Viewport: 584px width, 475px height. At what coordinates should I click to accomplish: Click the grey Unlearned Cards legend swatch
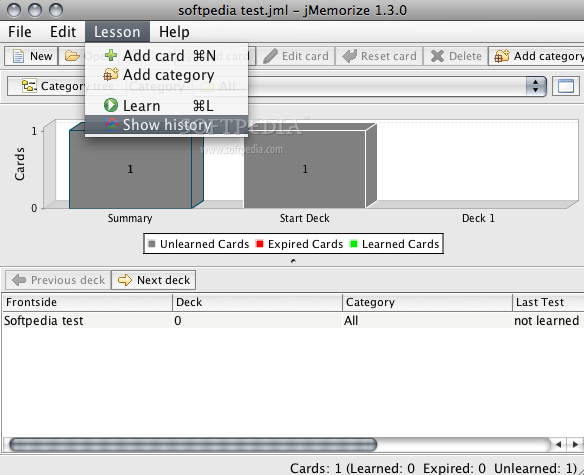(152, 244)
